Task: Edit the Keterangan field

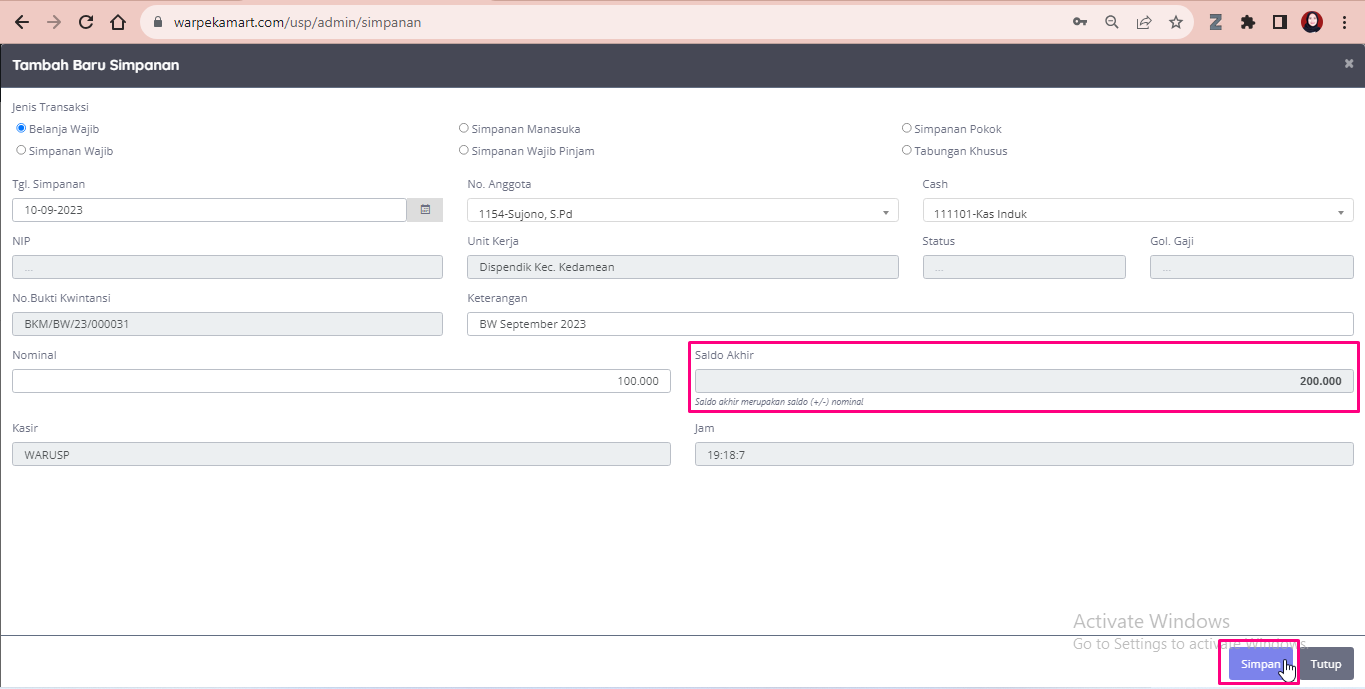Action: pos(910,324)
